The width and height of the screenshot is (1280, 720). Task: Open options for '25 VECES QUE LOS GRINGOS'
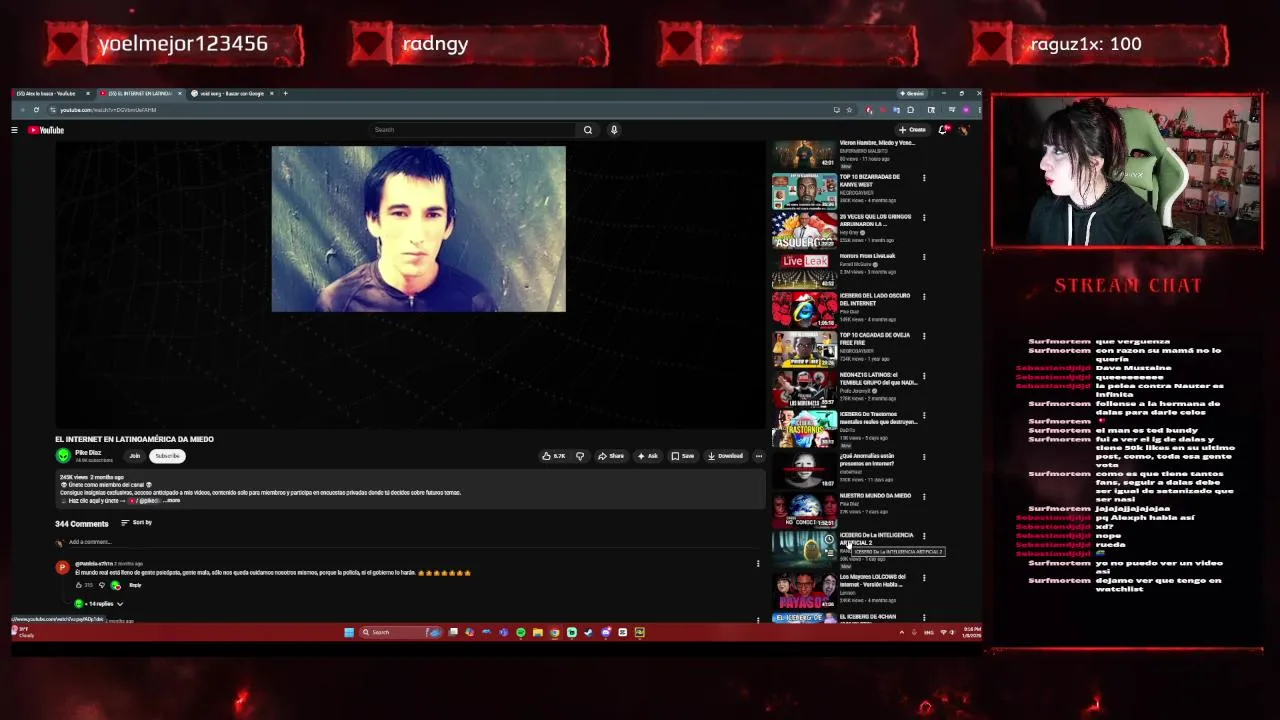924,218
